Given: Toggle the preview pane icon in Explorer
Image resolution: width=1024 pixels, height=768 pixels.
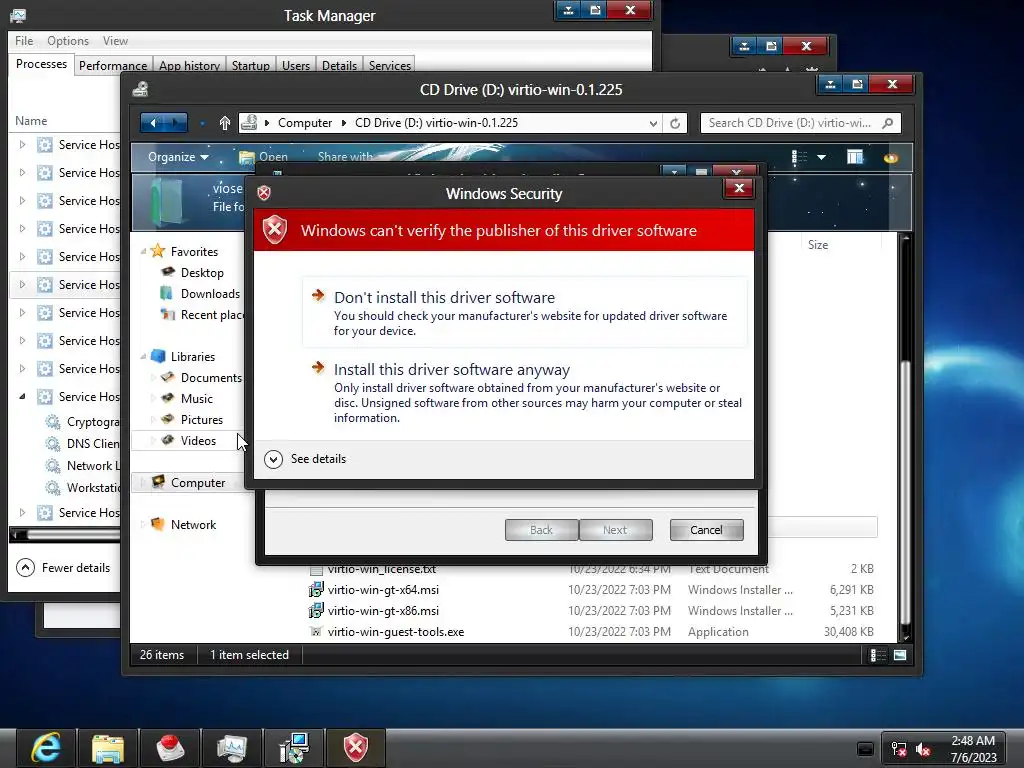Looking at the screenshot, I should coord(855,157).
